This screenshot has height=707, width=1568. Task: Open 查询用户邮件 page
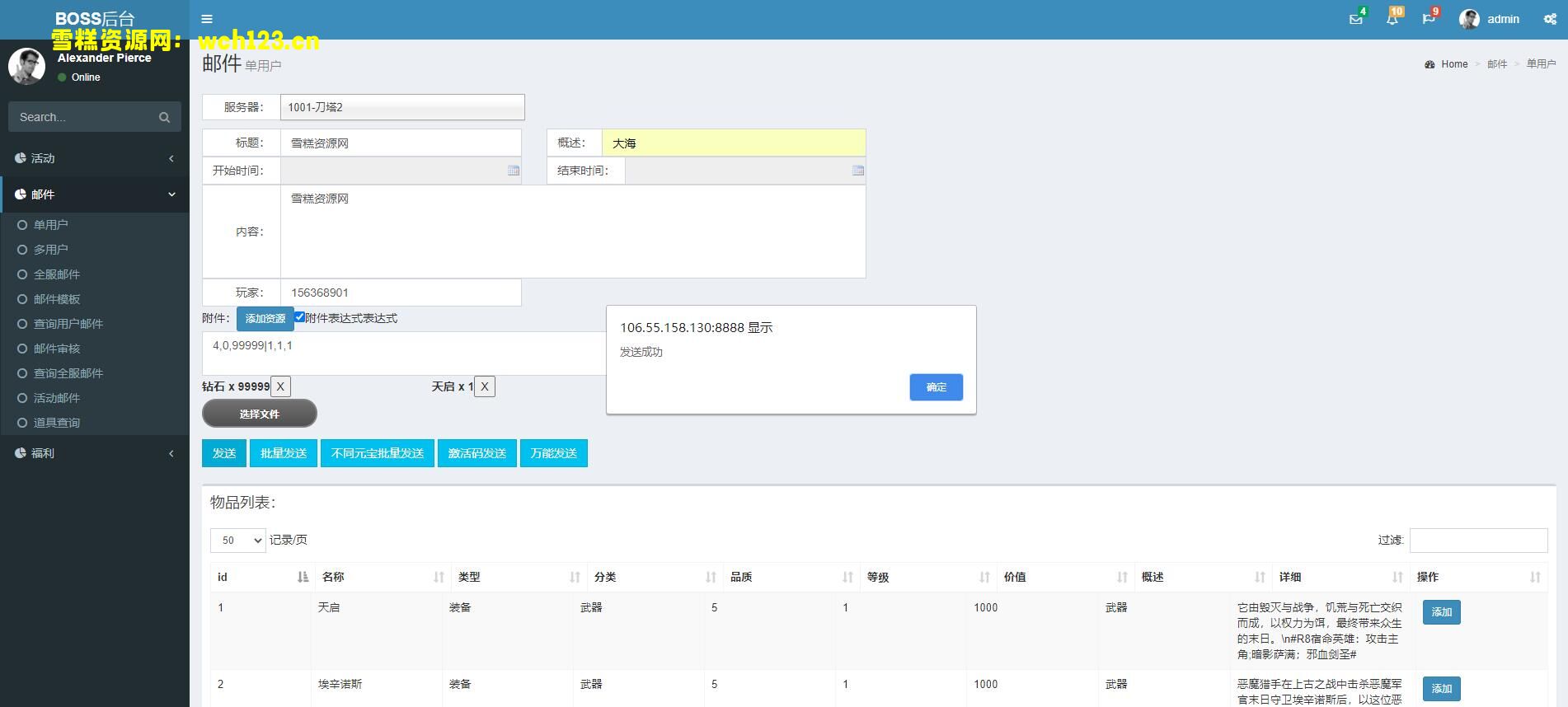pyautogui.click(x=68, y=324)
